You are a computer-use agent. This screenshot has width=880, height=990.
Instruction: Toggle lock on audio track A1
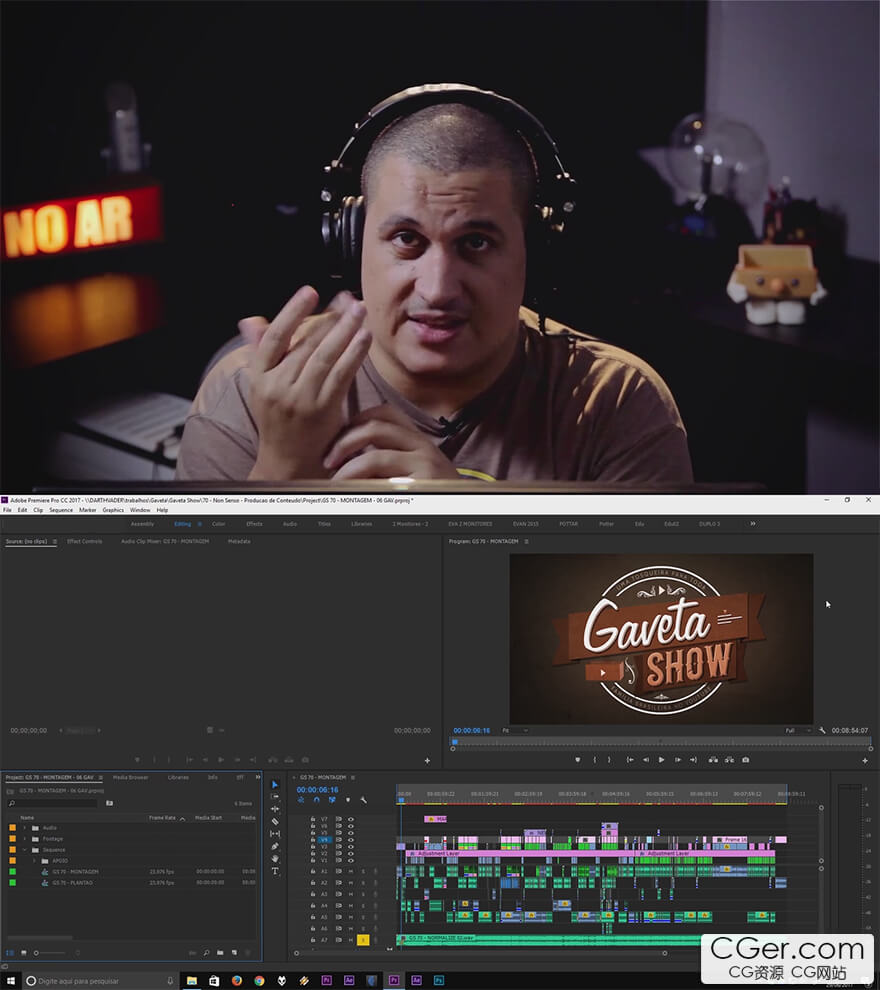tap(312, 871)
